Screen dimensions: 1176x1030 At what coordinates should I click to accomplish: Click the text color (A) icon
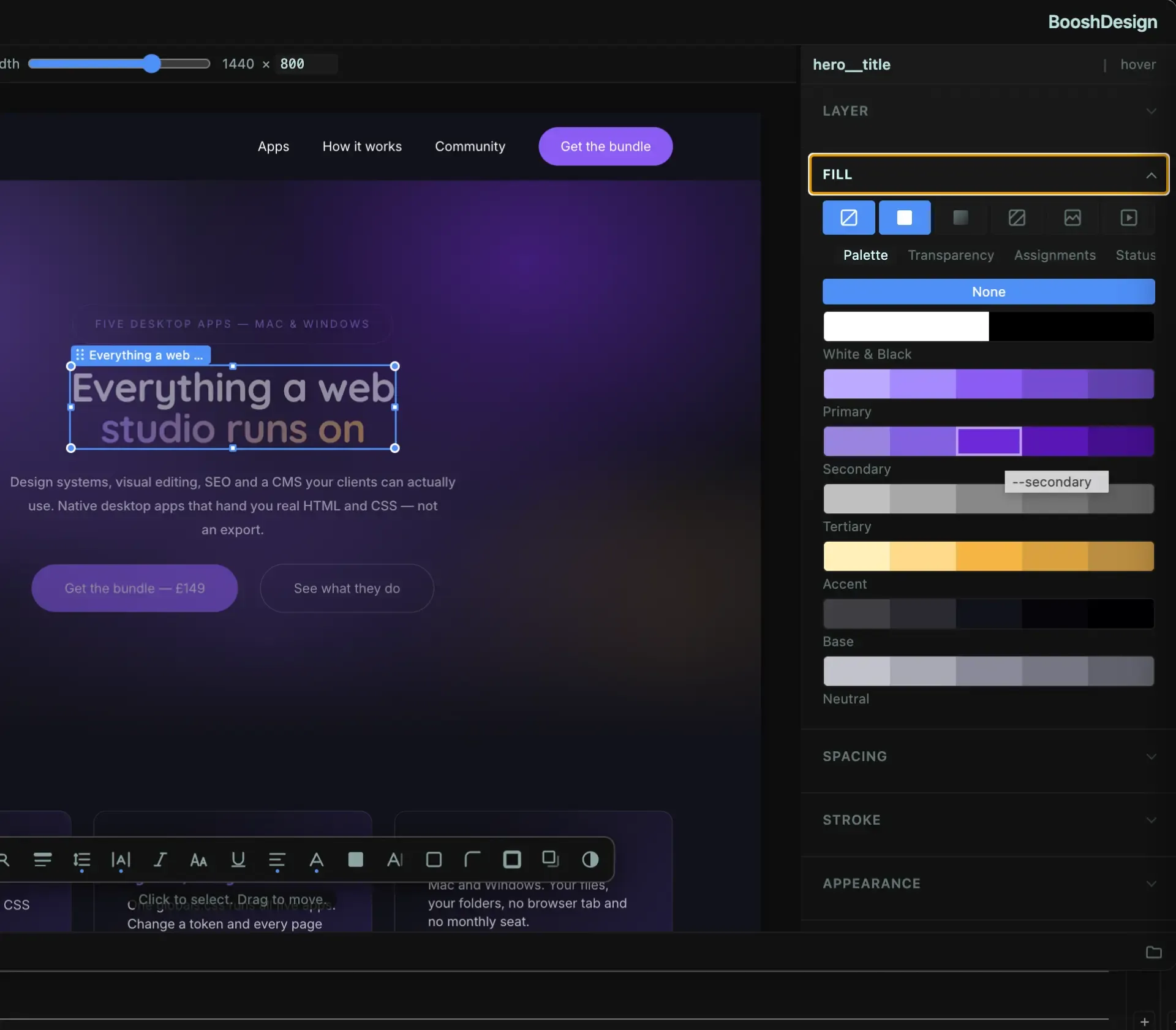(316, 860)
